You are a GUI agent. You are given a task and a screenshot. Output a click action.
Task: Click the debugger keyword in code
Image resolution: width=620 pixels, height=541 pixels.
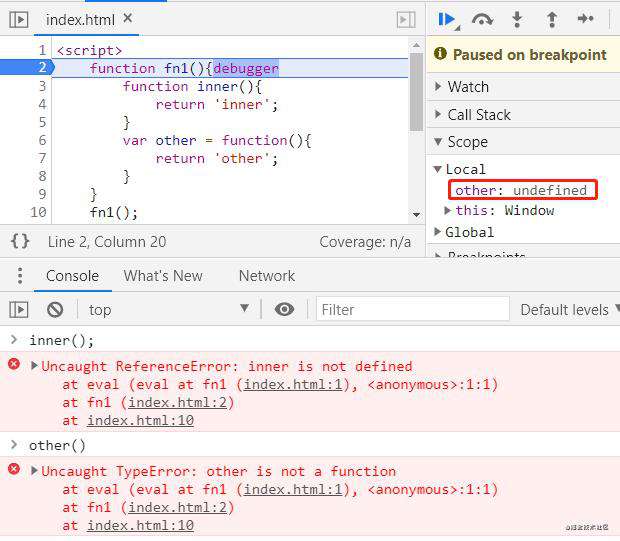point(246,68)
